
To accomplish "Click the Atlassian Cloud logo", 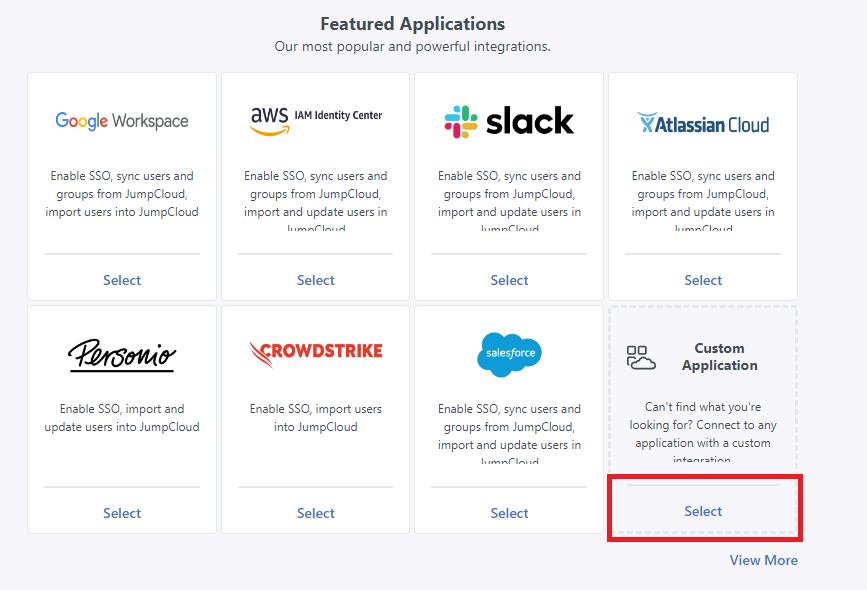I will [x=703, y=123].
